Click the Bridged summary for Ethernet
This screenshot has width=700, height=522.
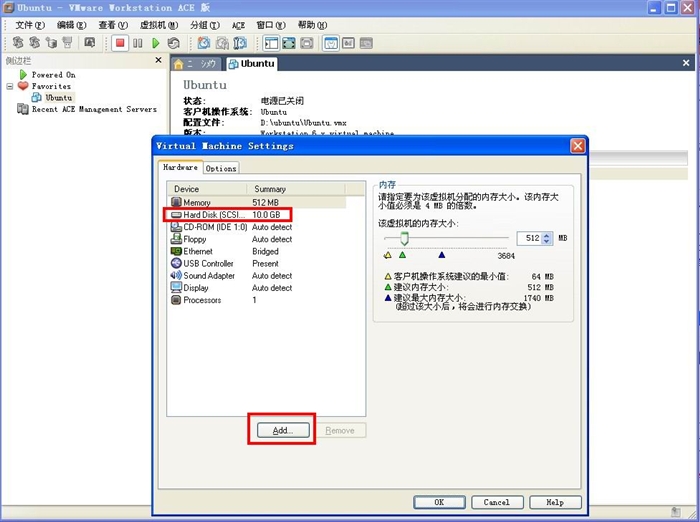(265, 251)
